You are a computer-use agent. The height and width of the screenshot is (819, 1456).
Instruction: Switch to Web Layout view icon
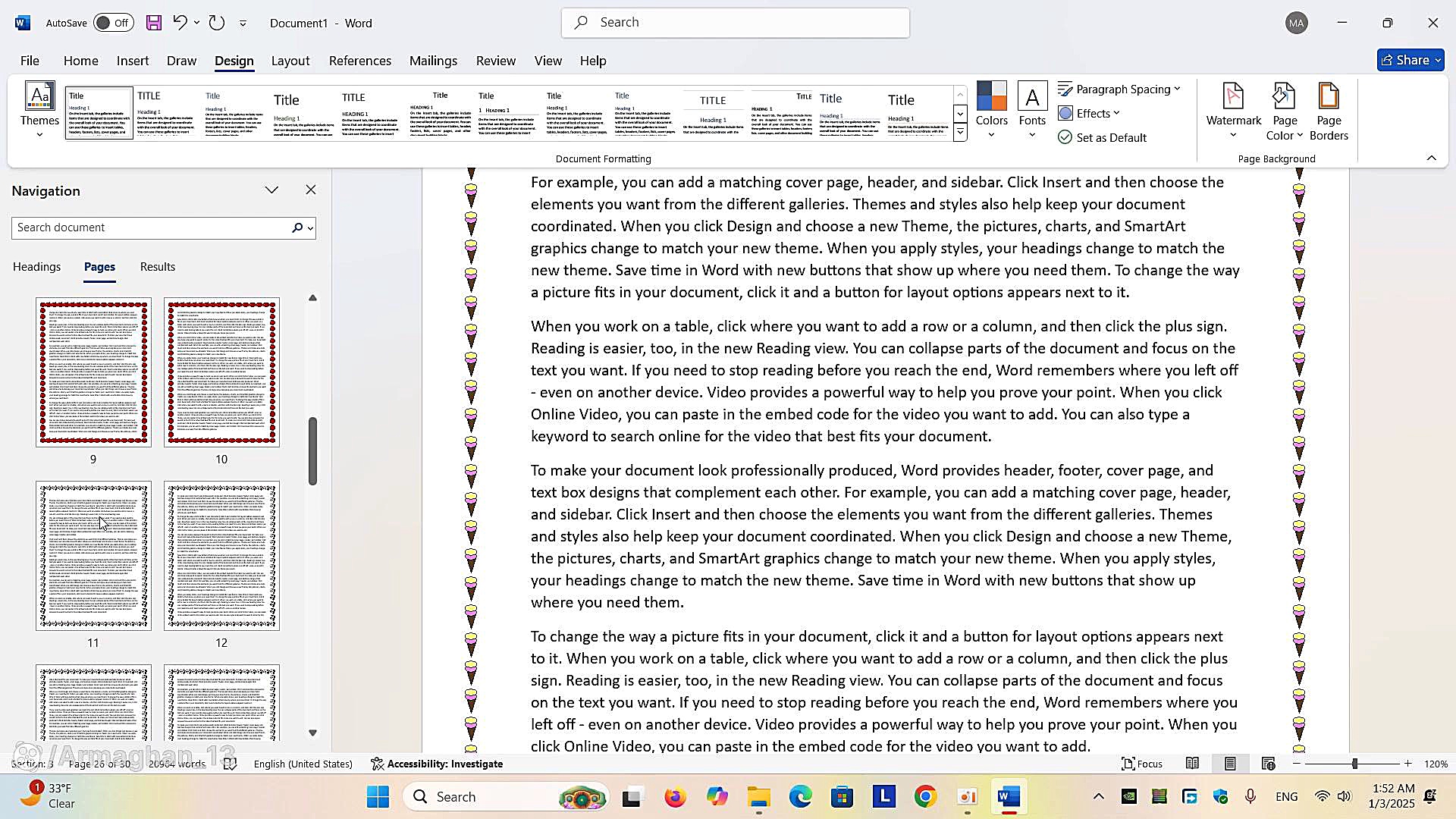1268,764
